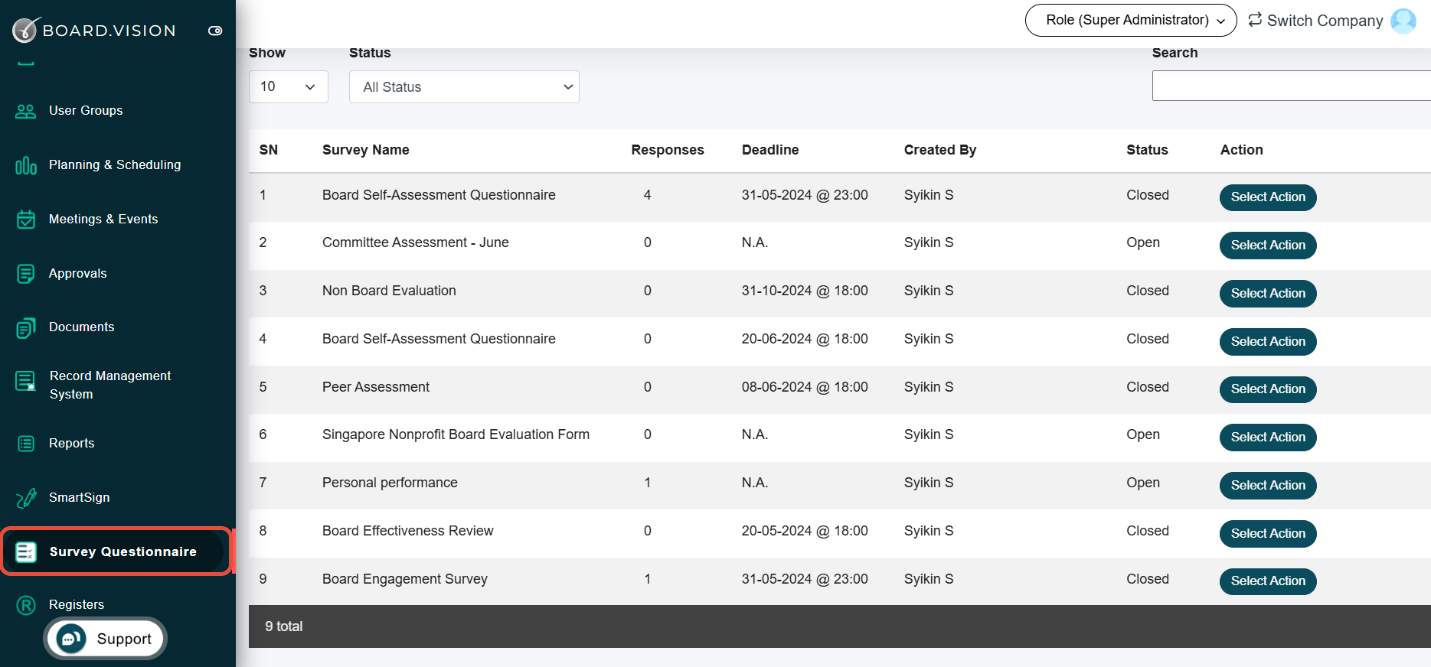Screen dimensions: 1431x667
Task: Click deadline '20-06-2024 @ 18:00'
Action: (805, 338)
